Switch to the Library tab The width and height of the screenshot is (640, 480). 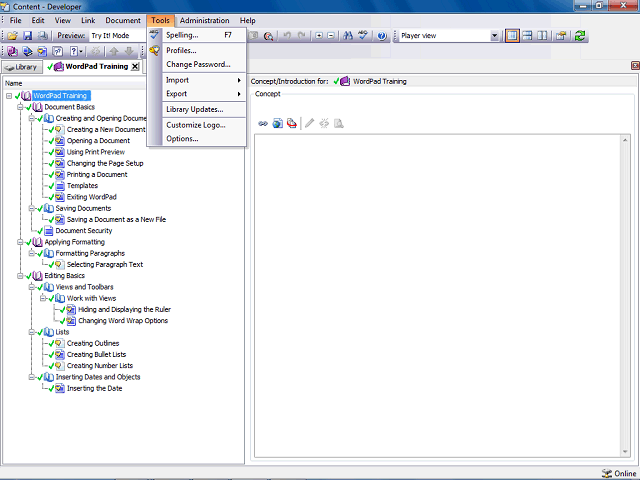coord(22,67)
